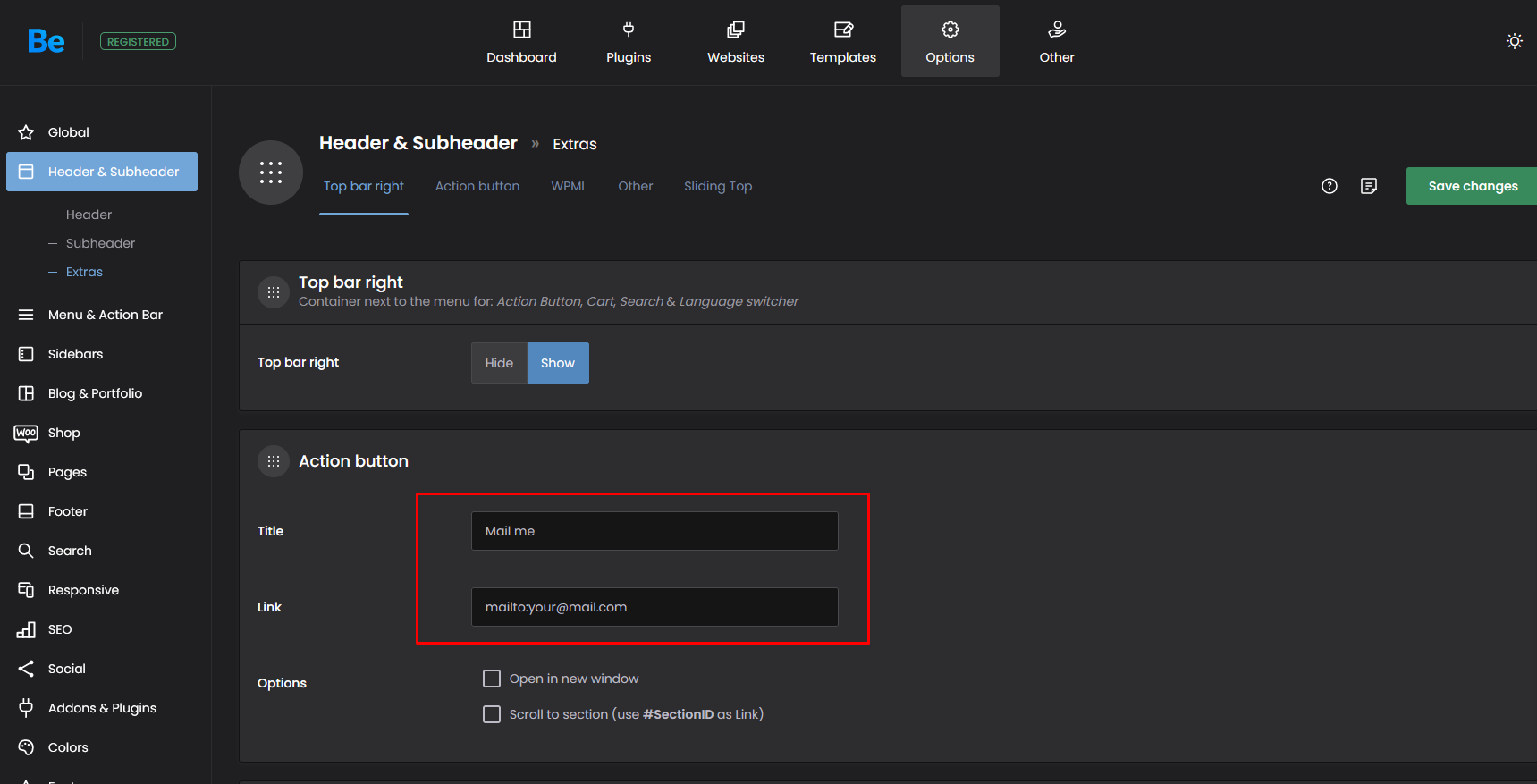Image resolution: width=1537 pixels, height=784 pixels.
Task: Select the Header tree sub-item
Action: point(89,215)
